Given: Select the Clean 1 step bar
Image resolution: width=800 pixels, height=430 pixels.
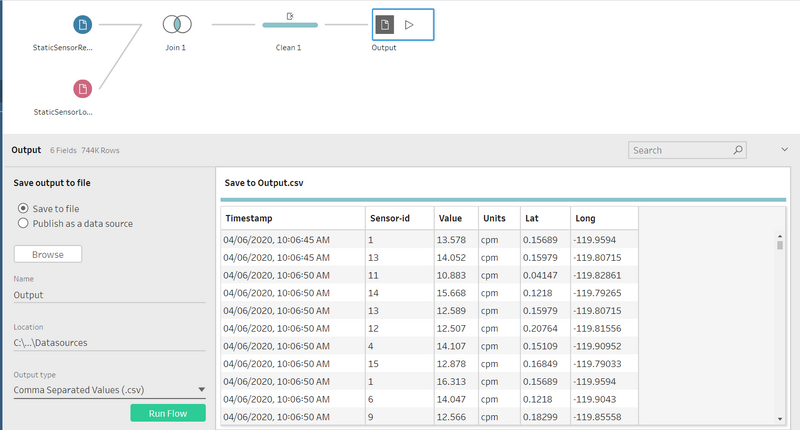Looking at the screenshot, I should [289, 24].
